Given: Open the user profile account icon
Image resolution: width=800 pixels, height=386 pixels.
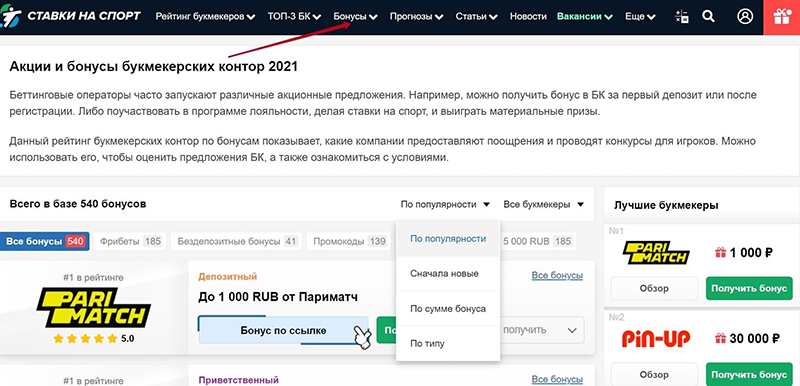Looking at the screenshot, I should click(x=745, y=16).
